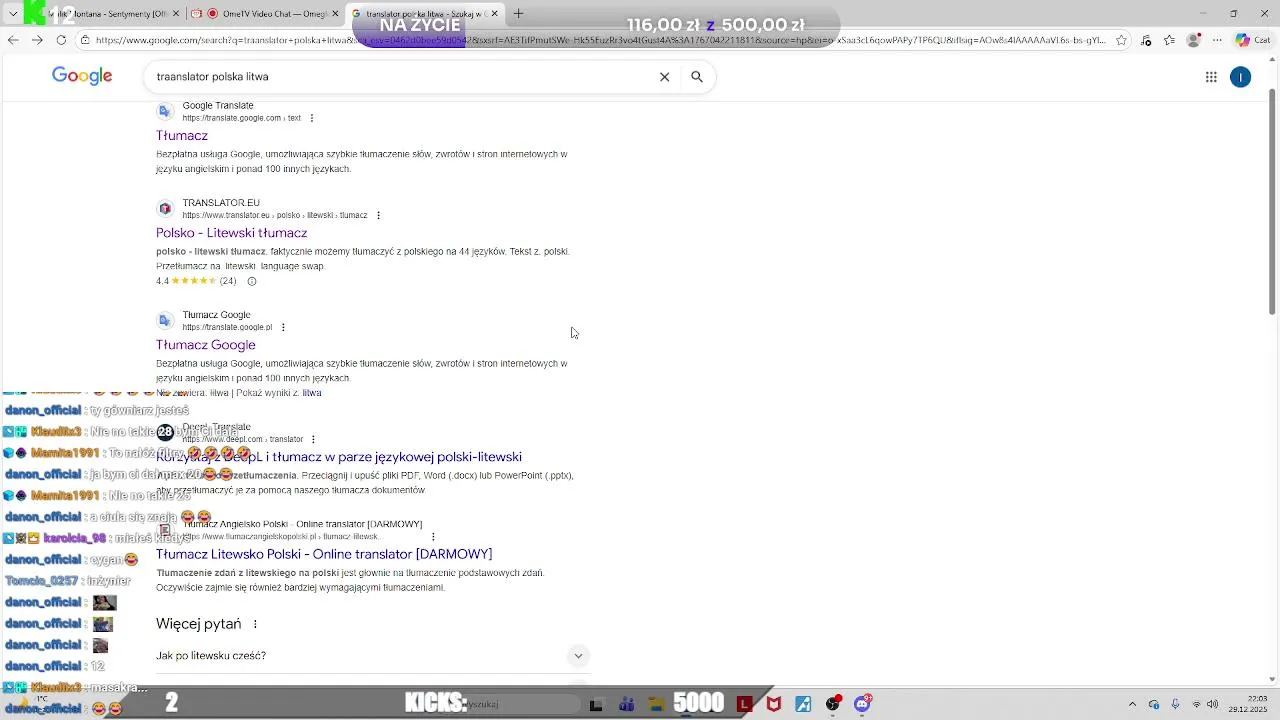This screenshot has width=1280, height=720.
Task: Go to the Google logo homepage
Action: (x=82, y=76)
